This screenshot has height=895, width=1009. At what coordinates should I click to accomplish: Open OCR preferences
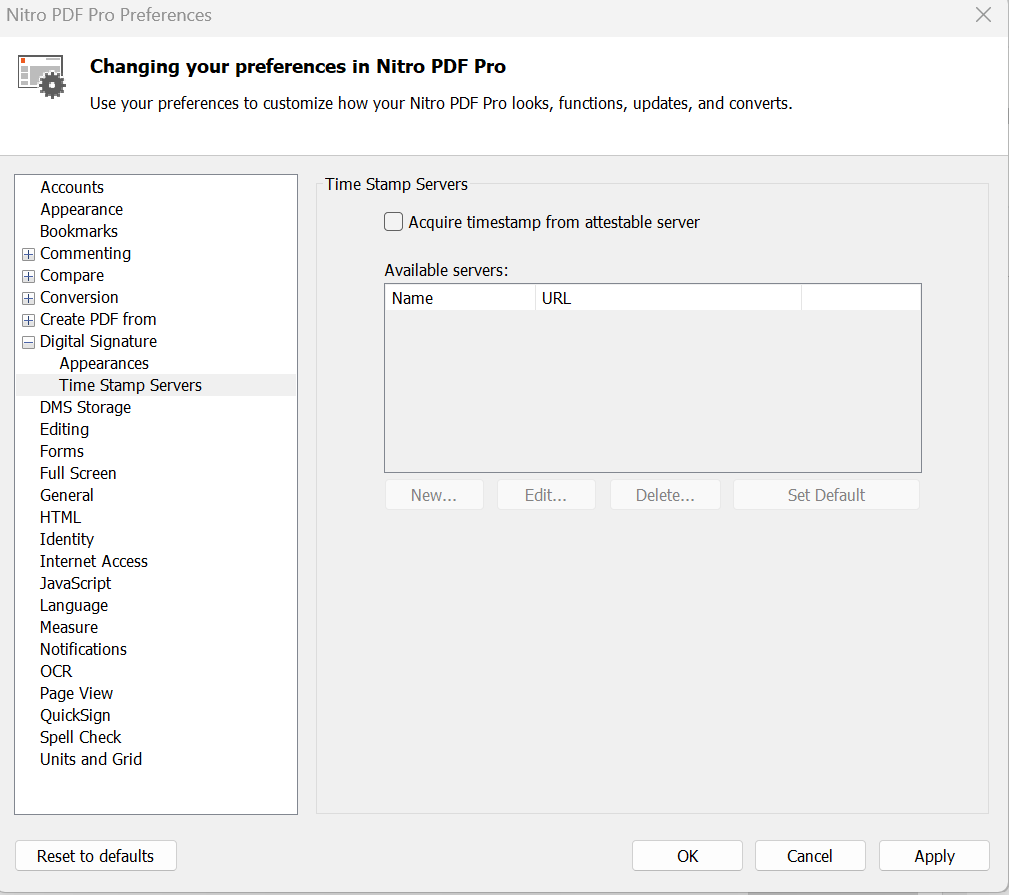[x=56, y=671]
